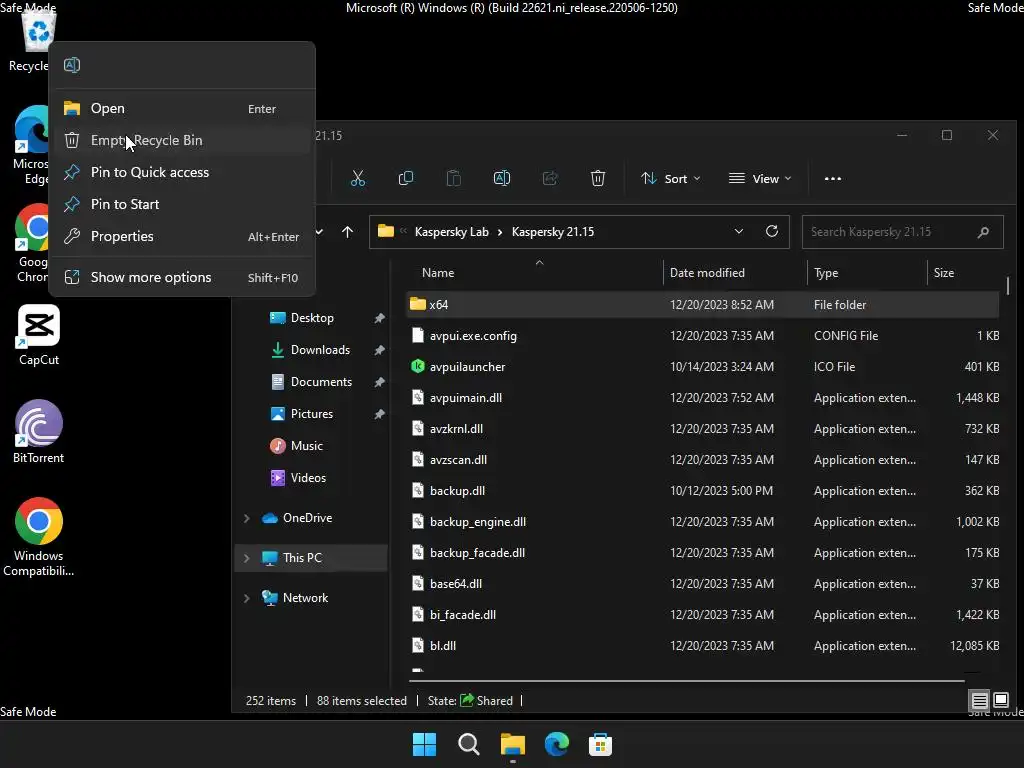Image resolution: width=1024 pixels, height=768 pixels.
Task: Select base64.dll file
Action: point(703,584)
